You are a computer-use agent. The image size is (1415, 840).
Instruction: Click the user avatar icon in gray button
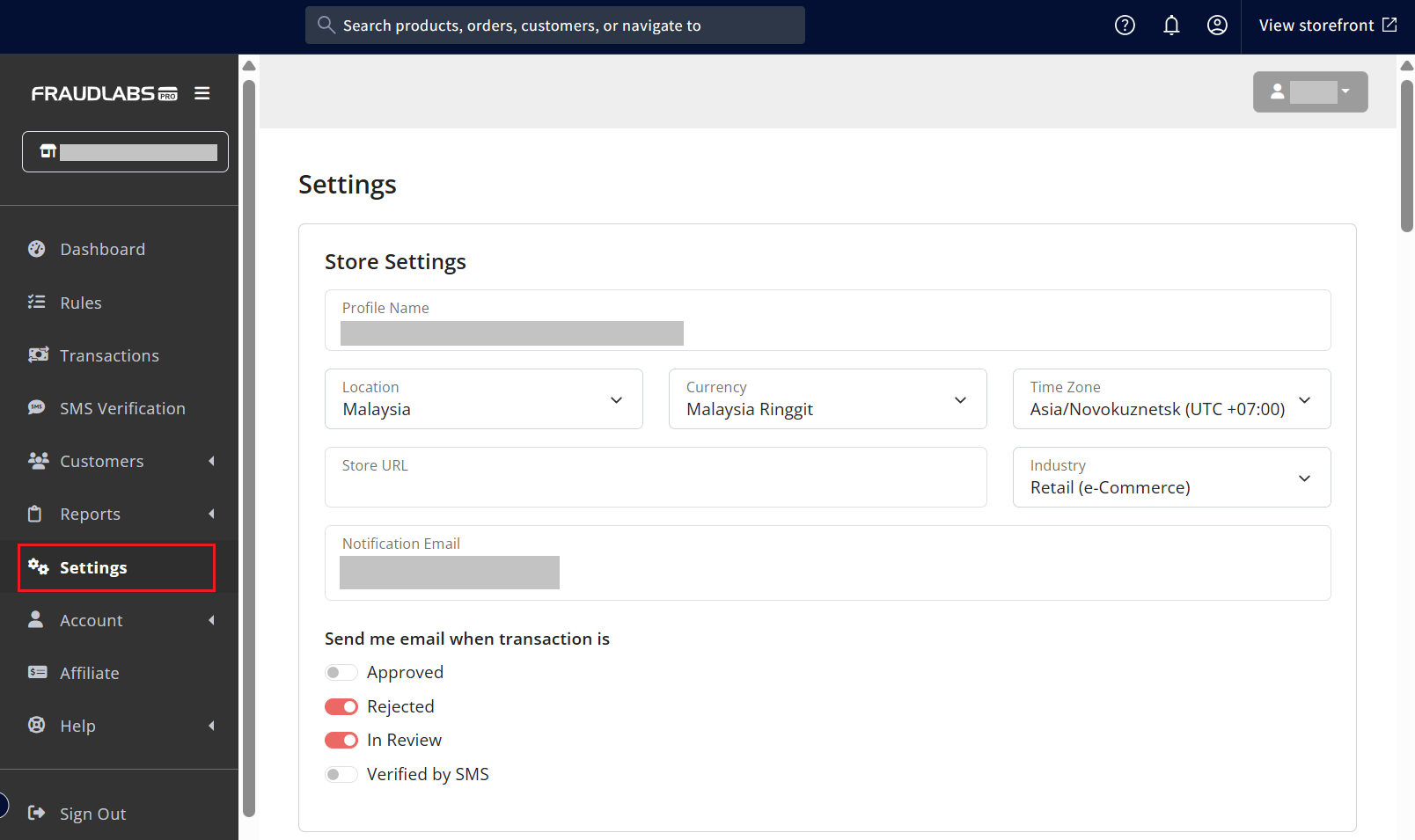pyautogui.click(x=1278, y=91)
